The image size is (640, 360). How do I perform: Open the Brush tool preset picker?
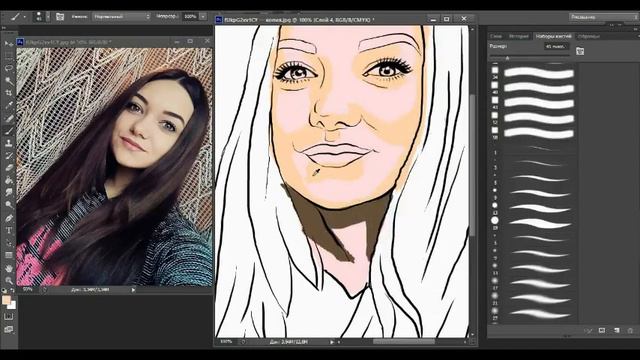coord(17,17)
